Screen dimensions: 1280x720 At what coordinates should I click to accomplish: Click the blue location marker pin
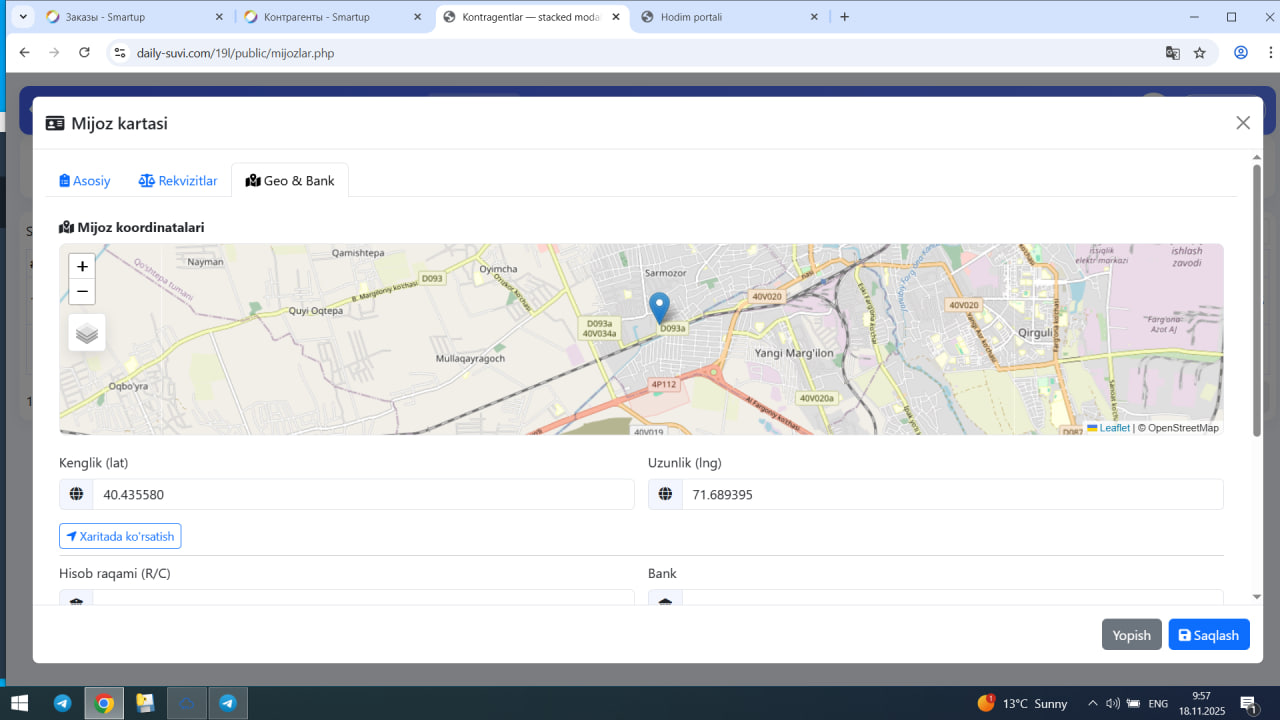click(659, 306)
